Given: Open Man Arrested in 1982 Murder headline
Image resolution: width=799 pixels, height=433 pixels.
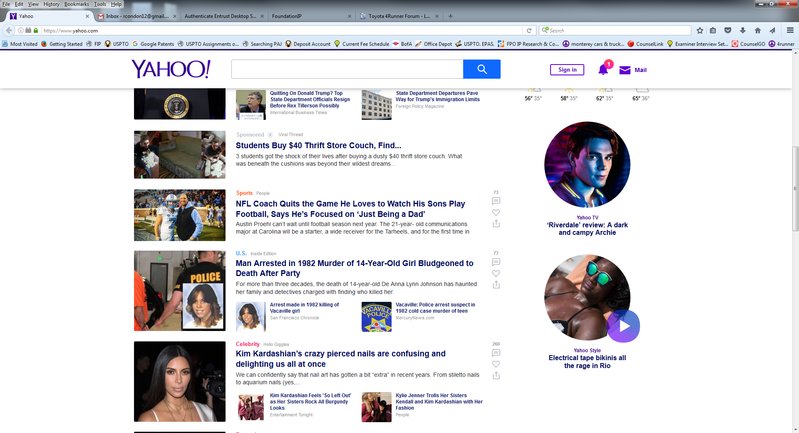Looking at the screenshot, I should [354, 268].
